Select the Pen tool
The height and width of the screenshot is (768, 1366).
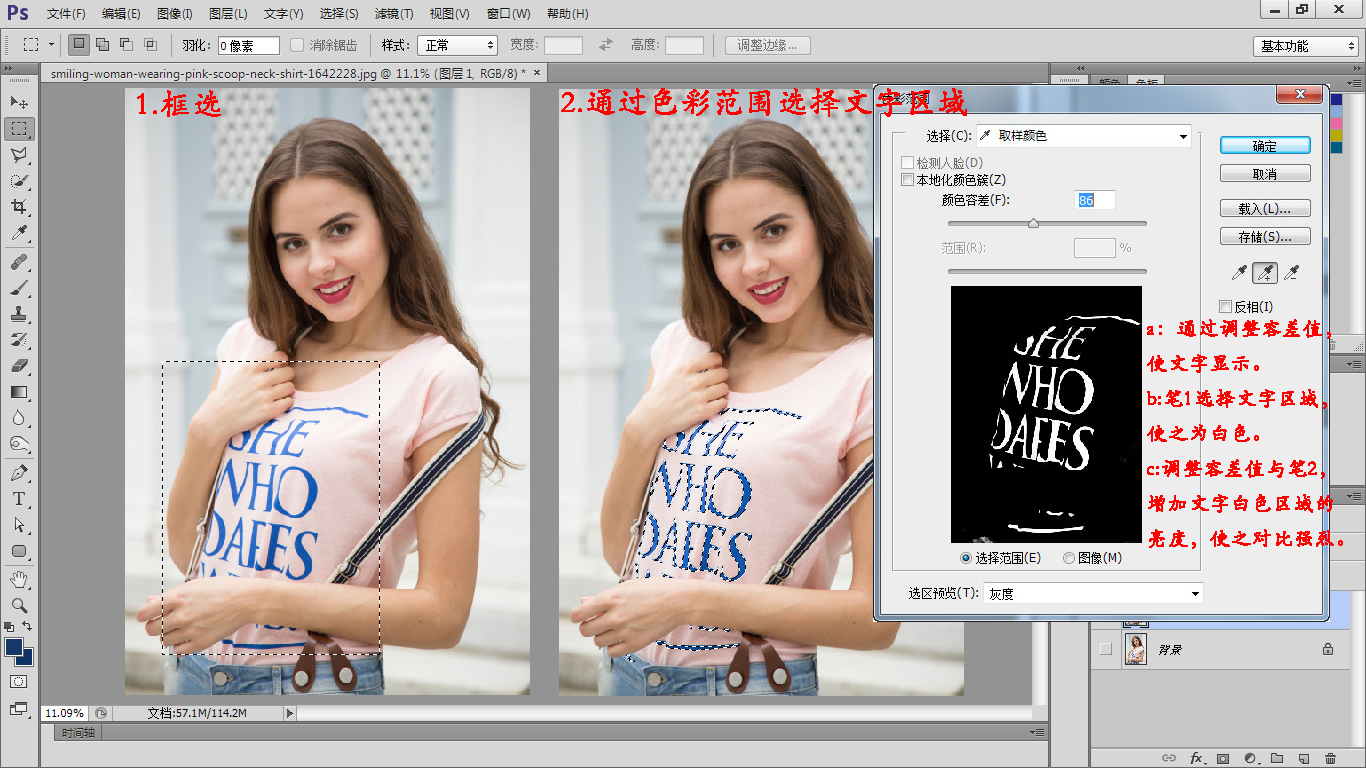[19, 473]
